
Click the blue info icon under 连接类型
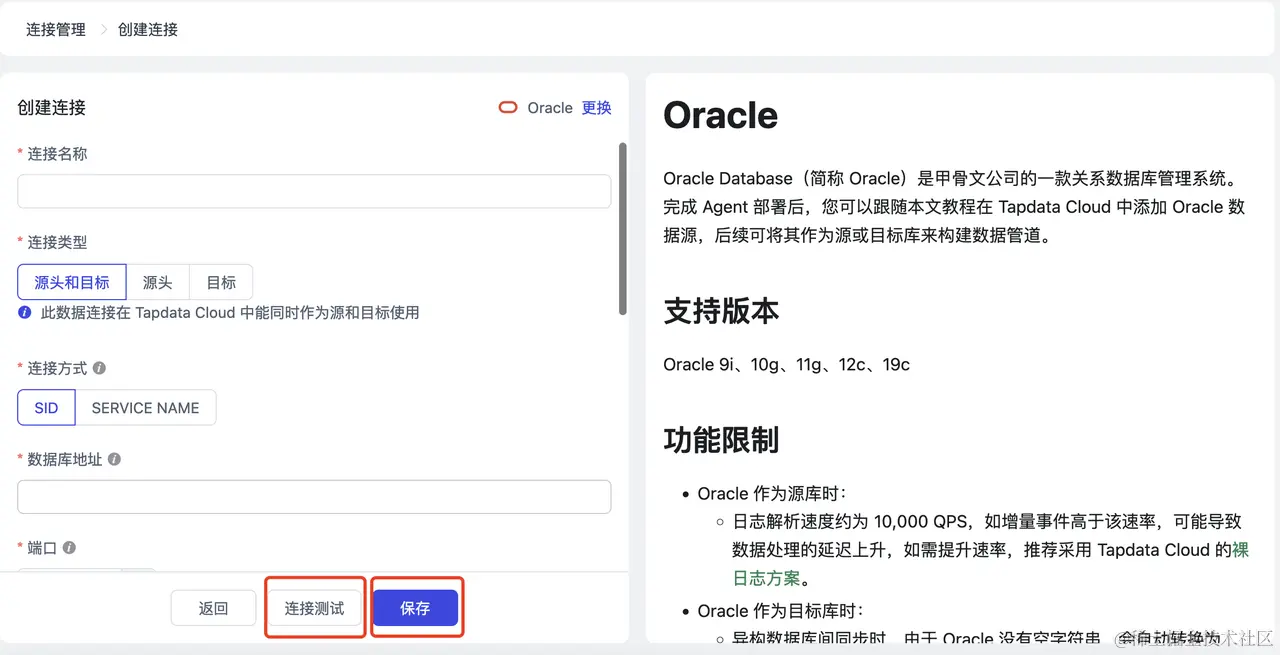coord(25,312)
